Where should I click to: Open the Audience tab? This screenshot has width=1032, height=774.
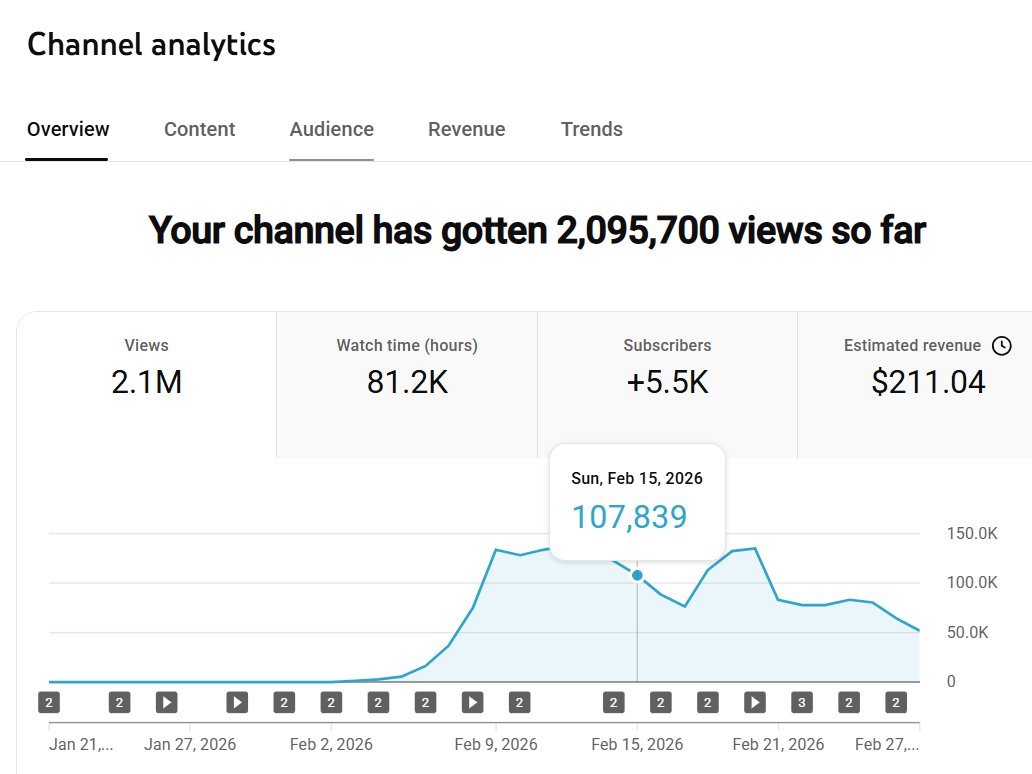[x=331, y=129]
